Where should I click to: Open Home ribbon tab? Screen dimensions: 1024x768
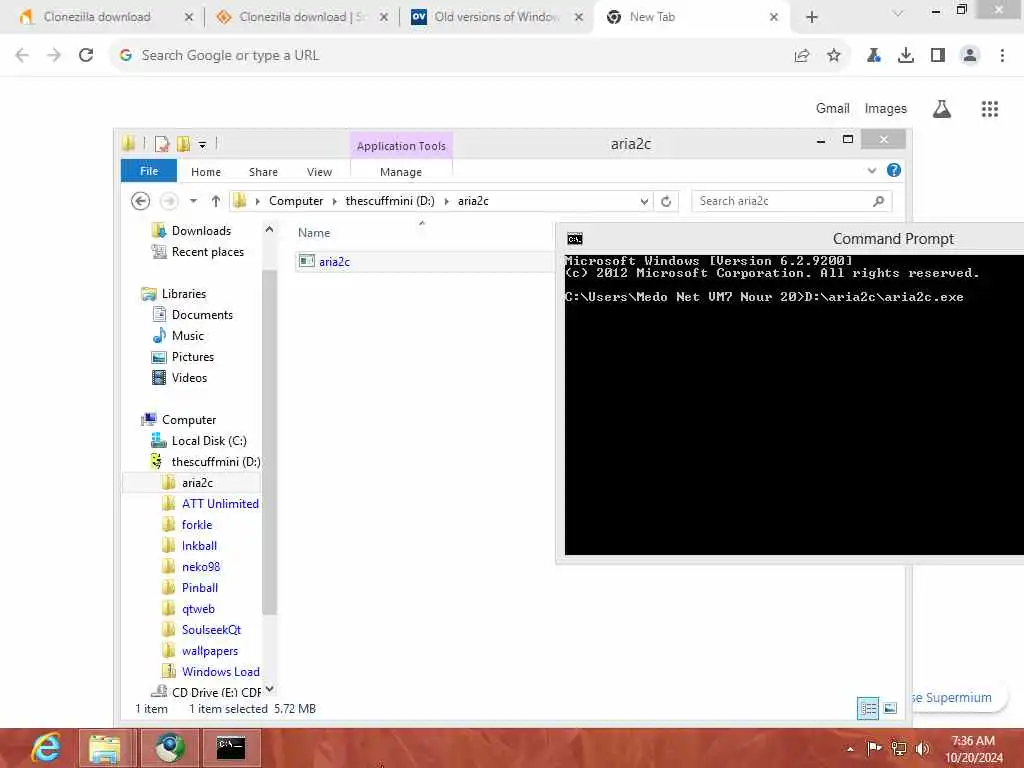click(206, 172)
